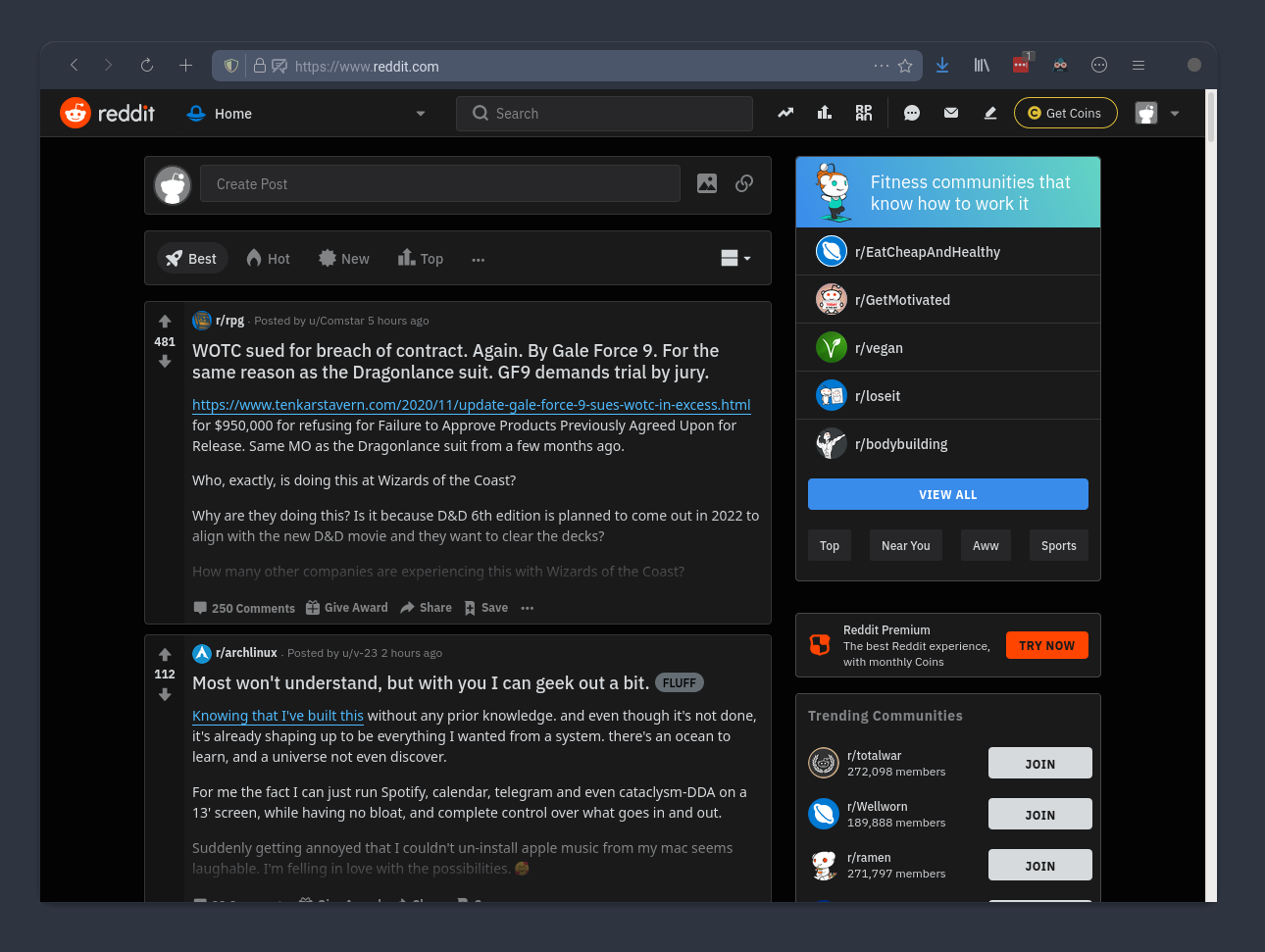The height and width of the screenshot is (952, 1265).
Task: Open page actions three-dot menu in URL bar
Action: 882,66
